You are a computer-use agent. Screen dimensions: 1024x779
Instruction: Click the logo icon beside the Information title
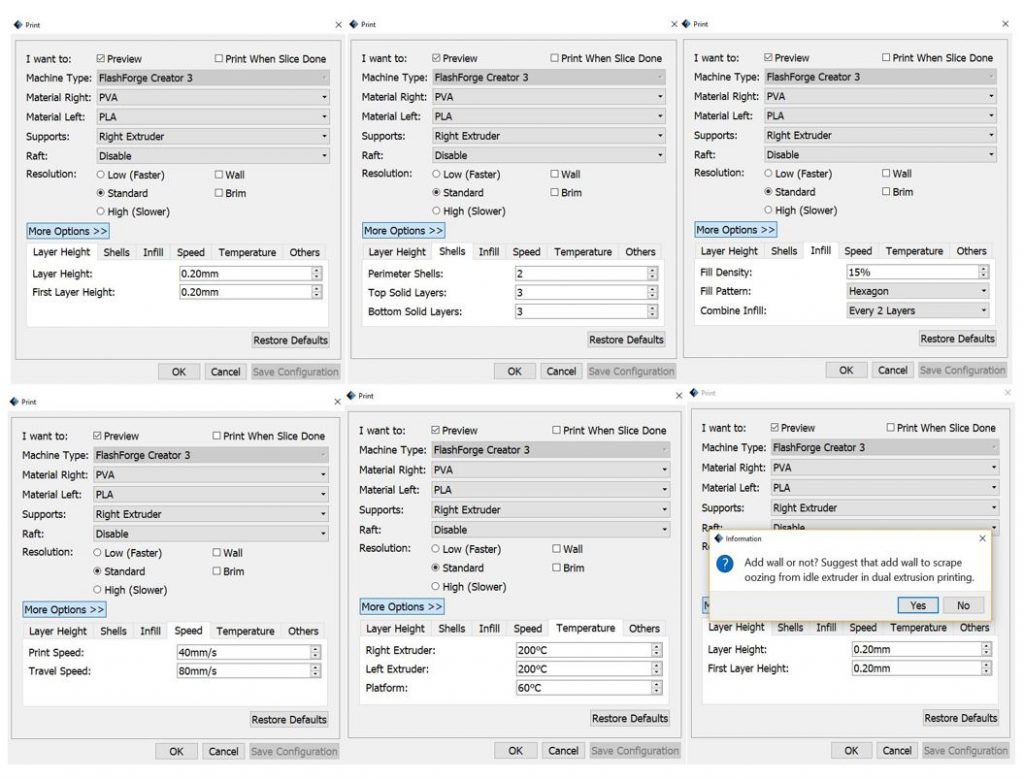719,539
